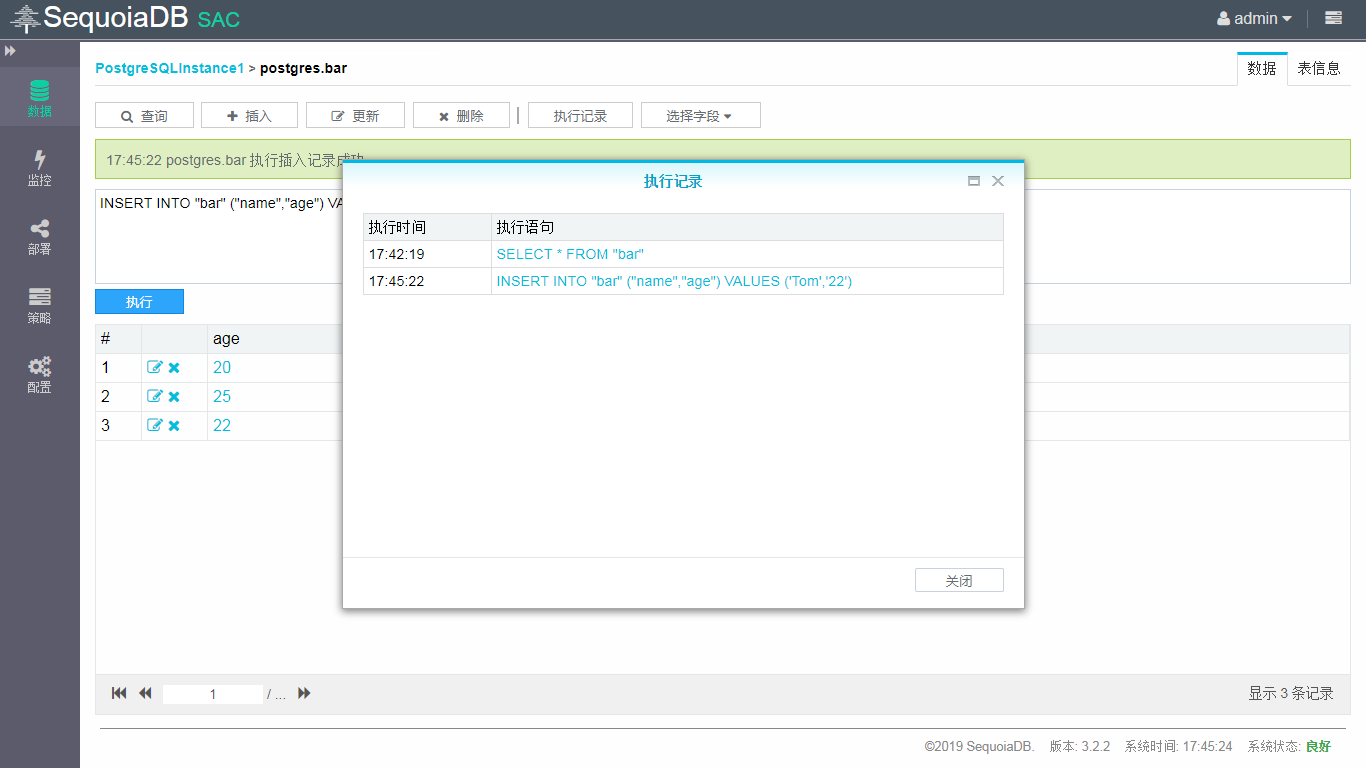Edit row 1 with pencil icon
Image resolution: width=1366 pixels, height=768 pixels.
click(x=154, y=367)
